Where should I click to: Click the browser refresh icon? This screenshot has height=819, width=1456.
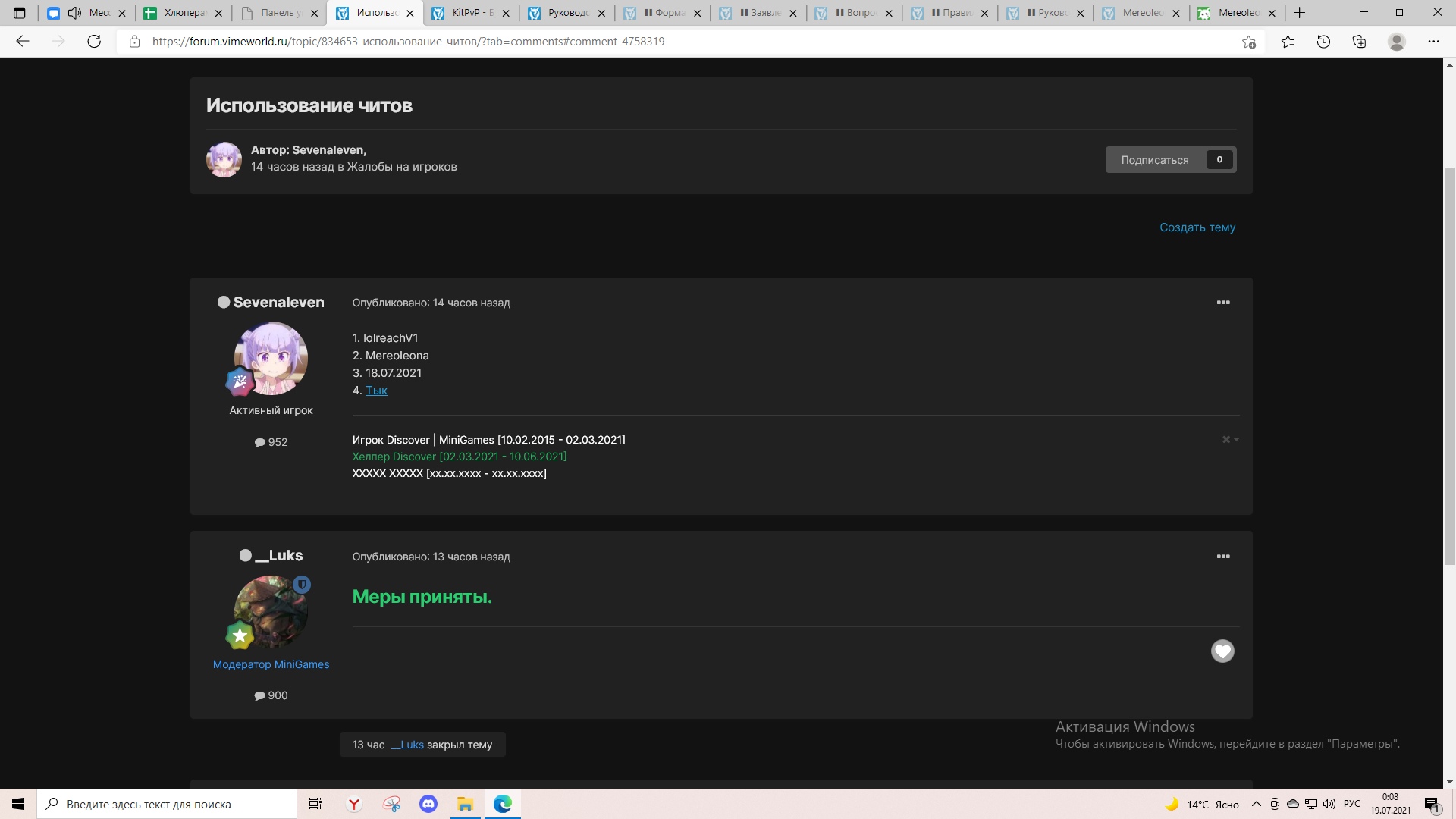(x=94, y=42)
